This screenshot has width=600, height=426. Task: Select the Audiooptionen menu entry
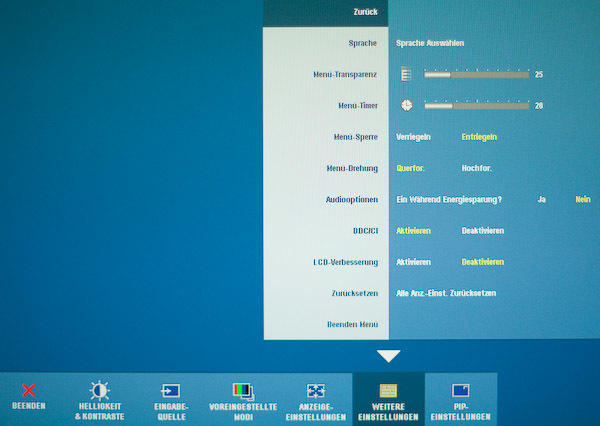[352, 199]
